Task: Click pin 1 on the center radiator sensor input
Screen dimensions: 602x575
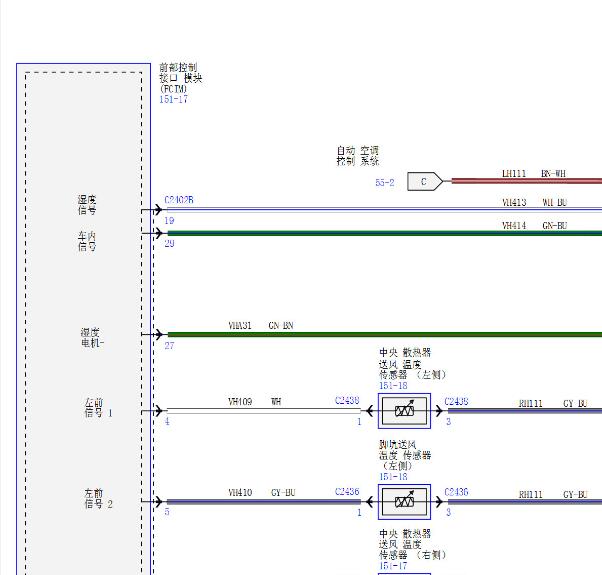Action: pos(359,421)
